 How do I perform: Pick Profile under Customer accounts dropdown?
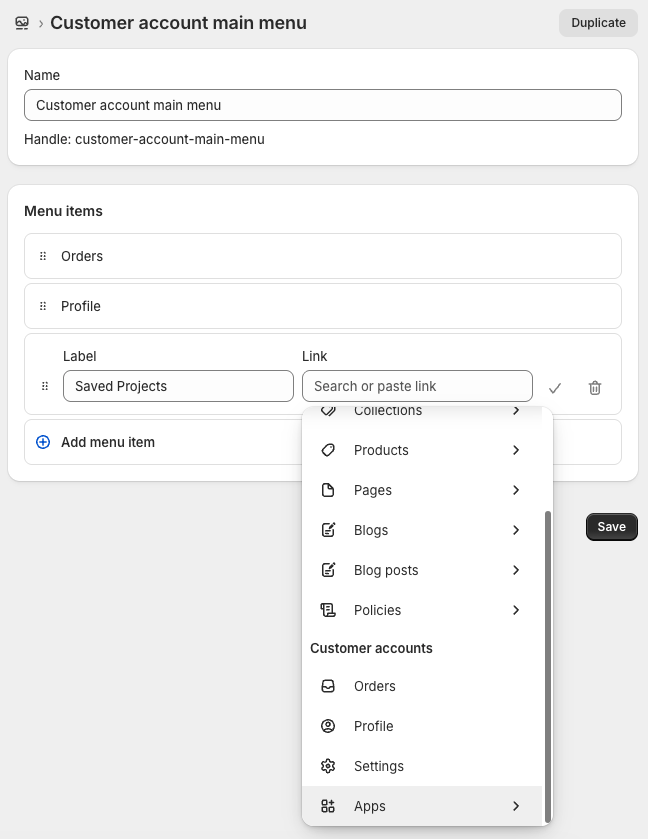point(373,726)
